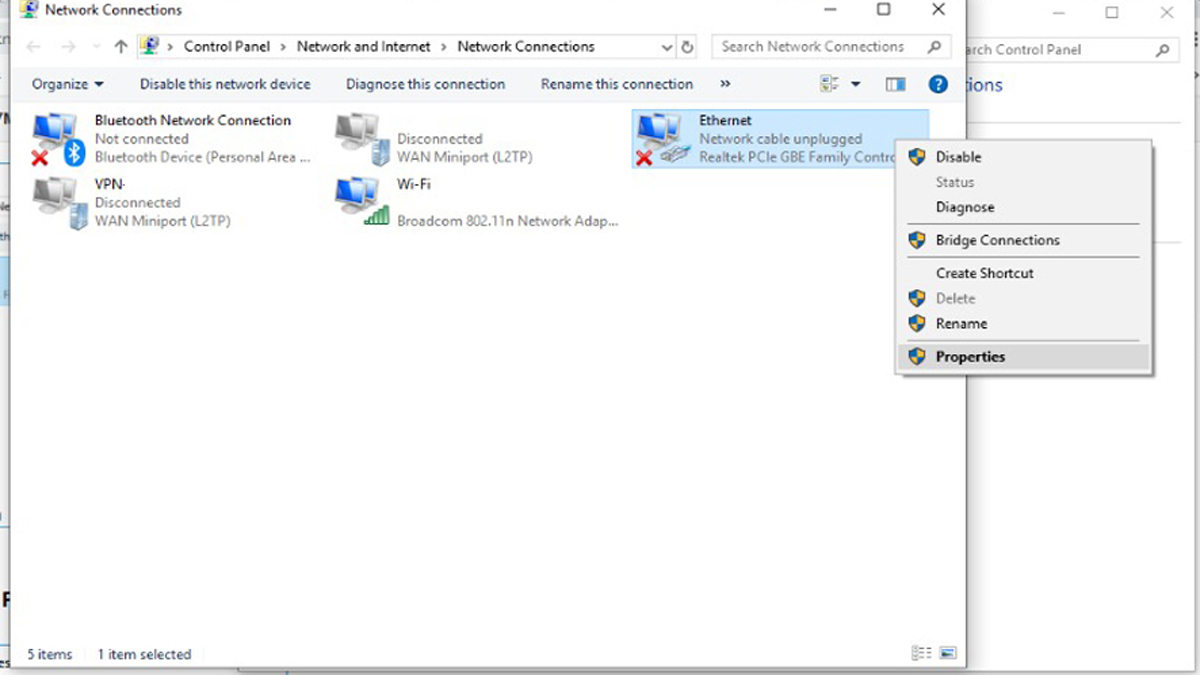Click Diagnose this connection button
The image size is (1200, 675).
[425, 85]
